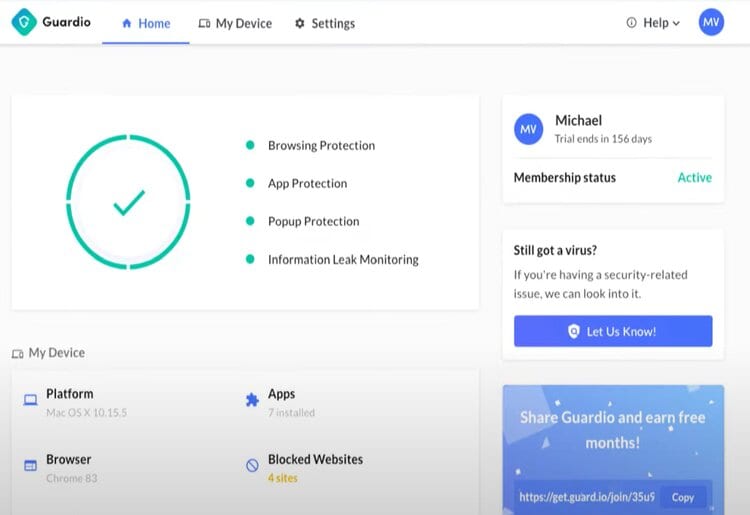Click the My Device section heading icon
This screenshot has height=515, width=750.
tap(18, 354)
